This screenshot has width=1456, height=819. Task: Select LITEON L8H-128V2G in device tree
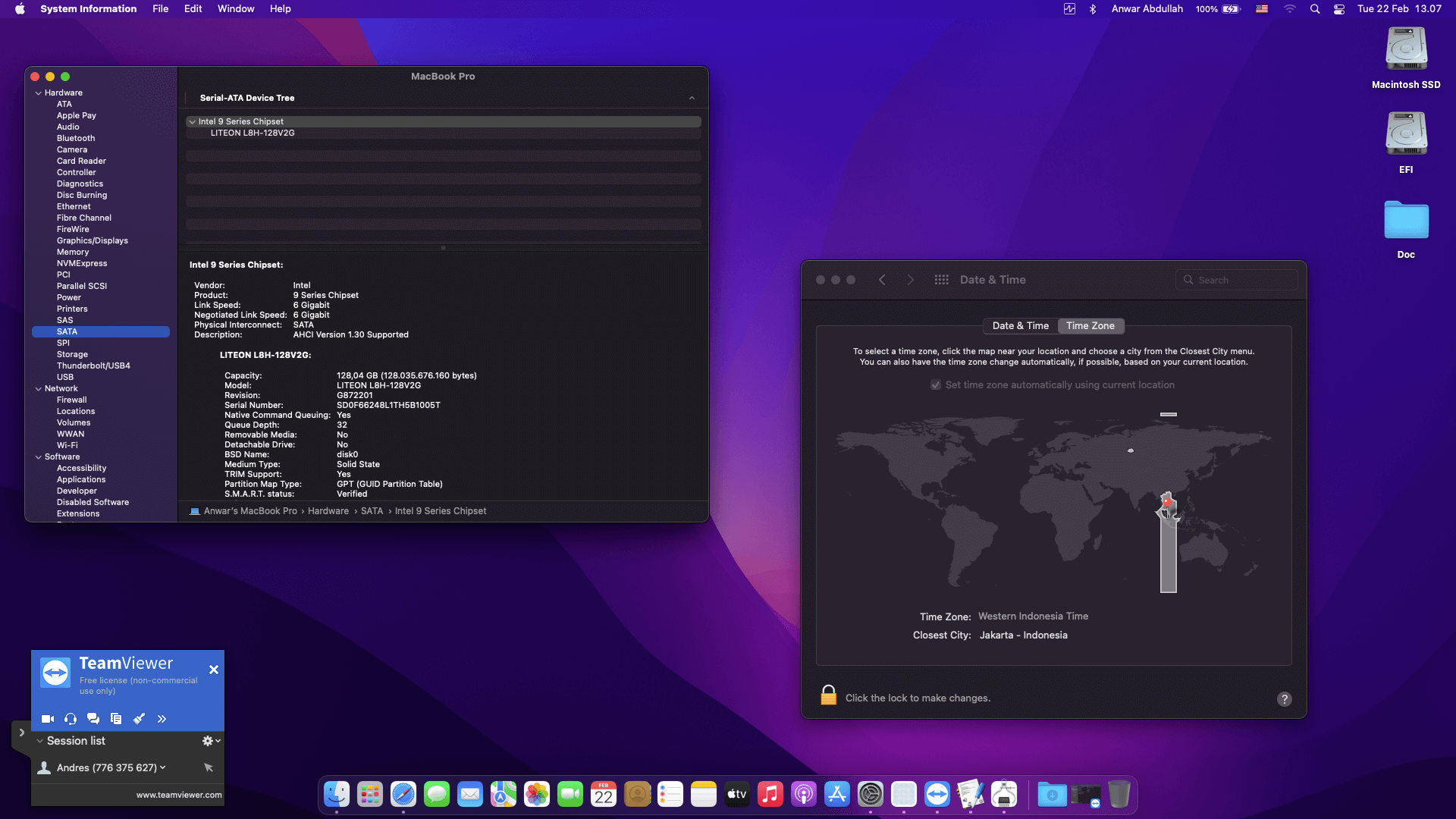(253, 133)
